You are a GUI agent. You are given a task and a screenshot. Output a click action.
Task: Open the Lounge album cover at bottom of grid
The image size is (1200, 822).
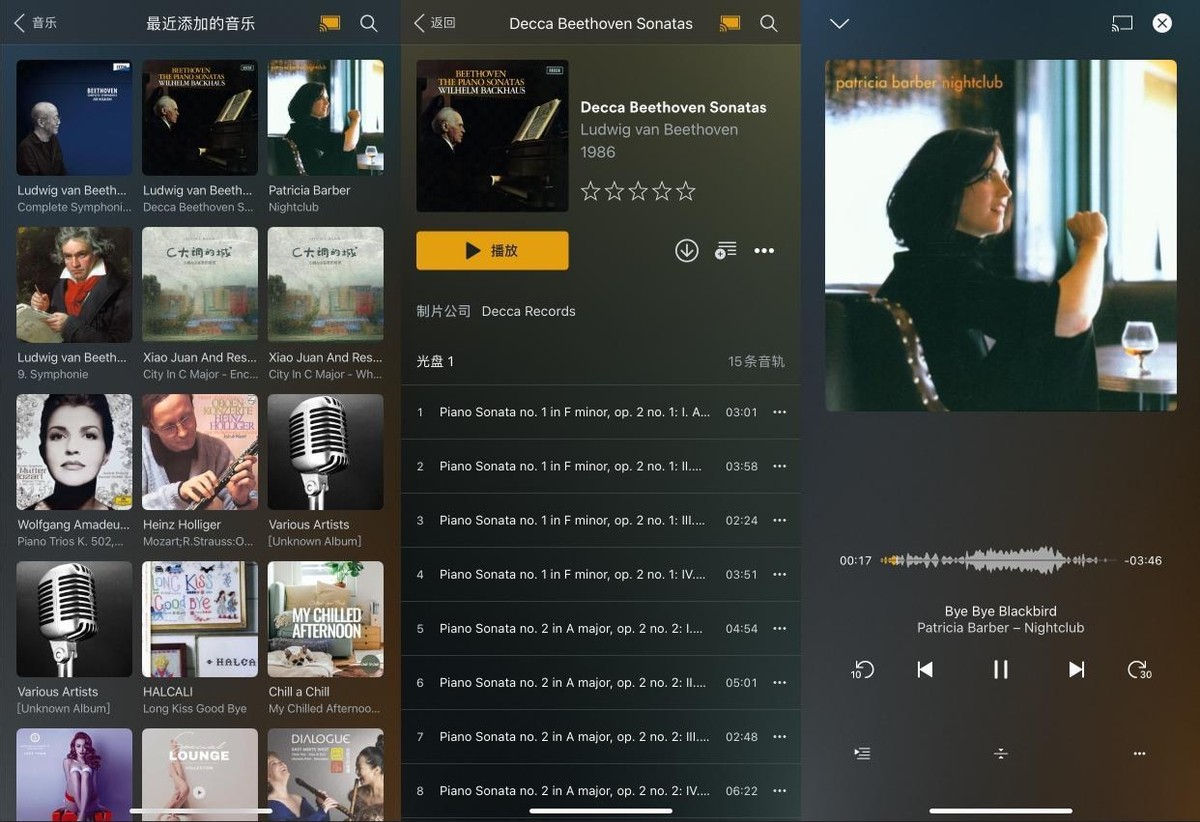point(200,775)
